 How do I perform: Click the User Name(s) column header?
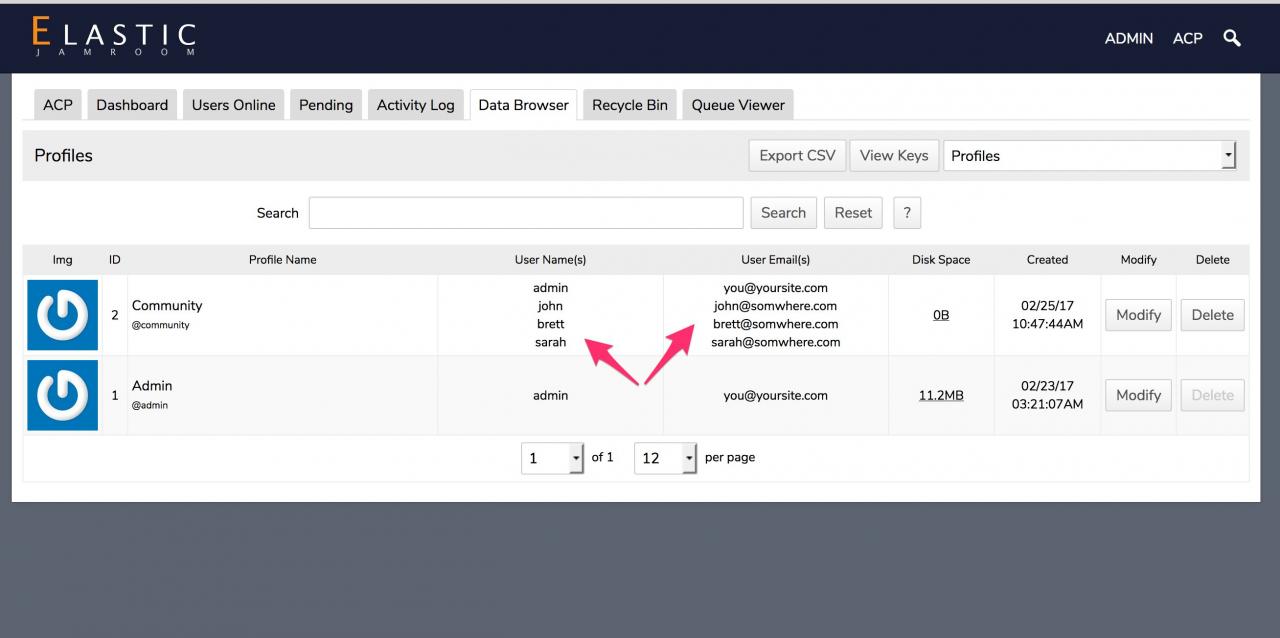pos(550,259)
